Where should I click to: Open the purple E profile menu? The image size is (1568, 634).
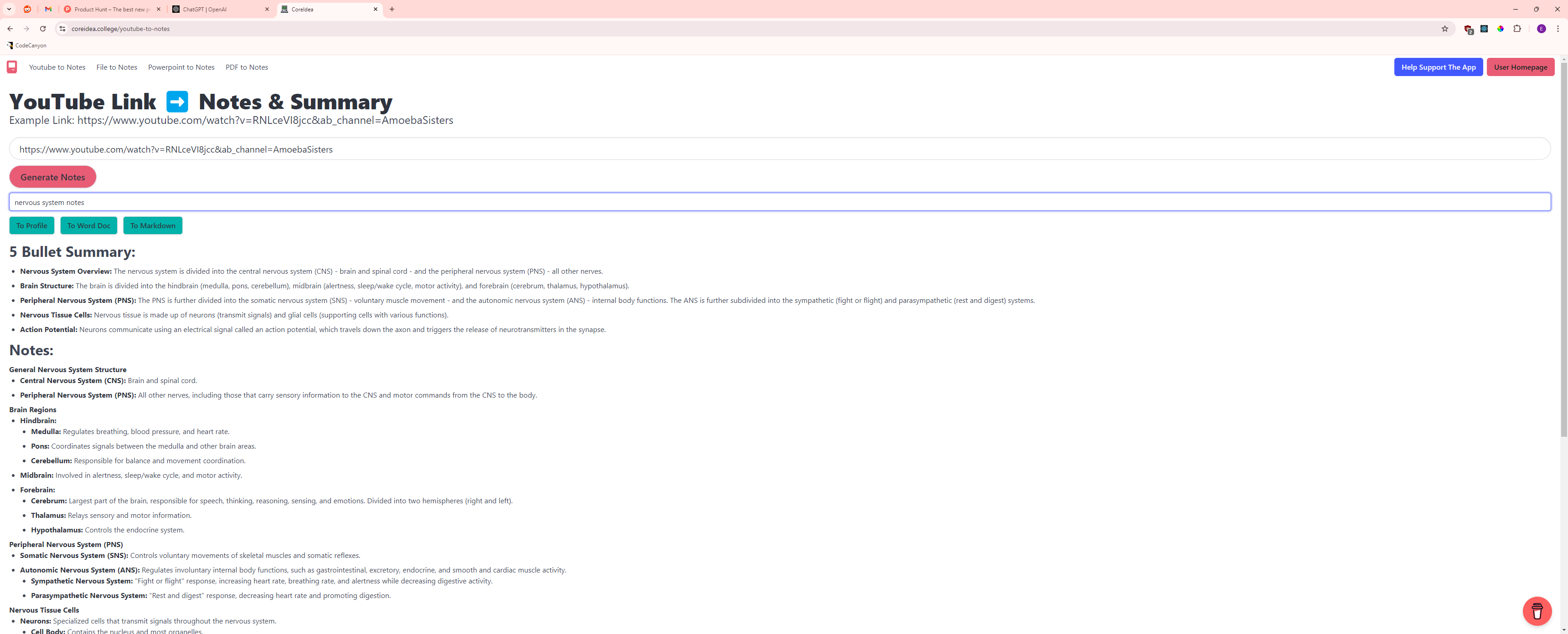(1541, 29)
